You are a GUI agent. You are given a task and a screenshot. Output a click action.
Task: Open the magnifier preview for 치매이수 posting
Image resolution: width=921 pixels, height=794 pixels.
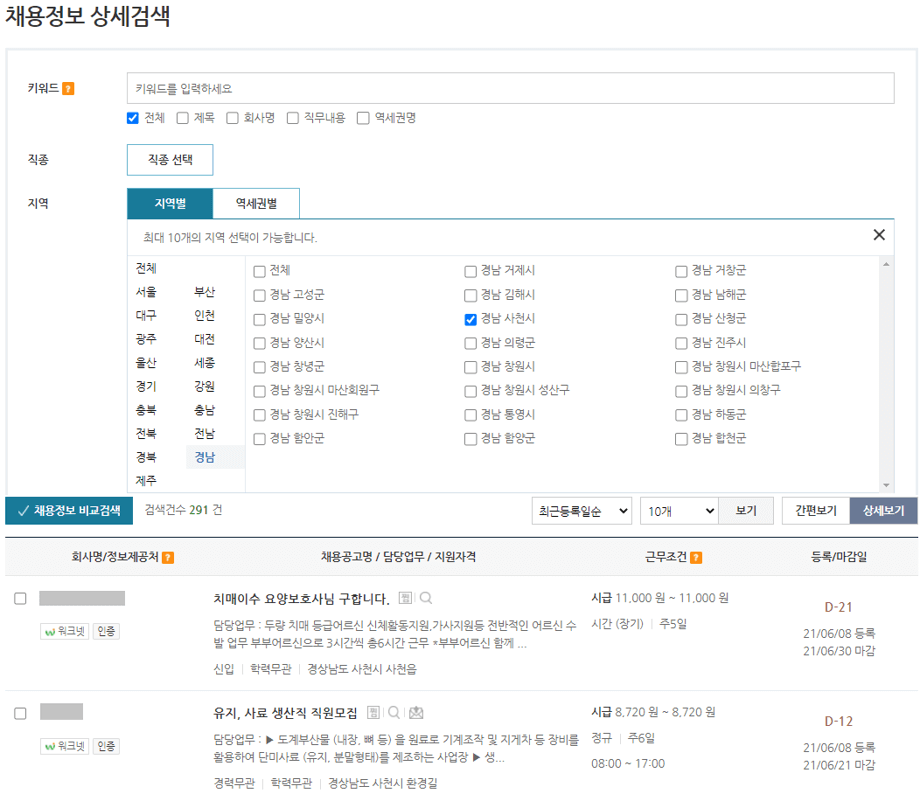click(426, 598)
